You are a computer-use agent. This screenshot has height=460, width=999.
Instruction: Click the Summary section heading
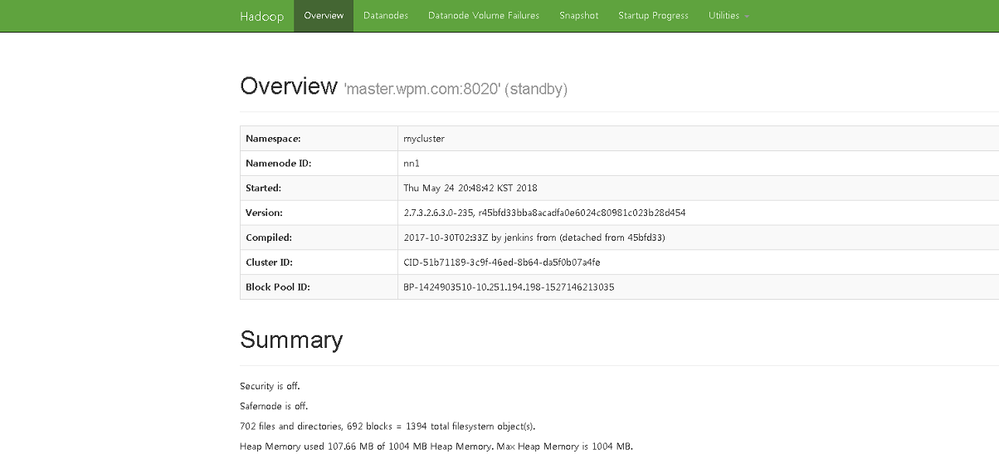click(x=291, y=340)
